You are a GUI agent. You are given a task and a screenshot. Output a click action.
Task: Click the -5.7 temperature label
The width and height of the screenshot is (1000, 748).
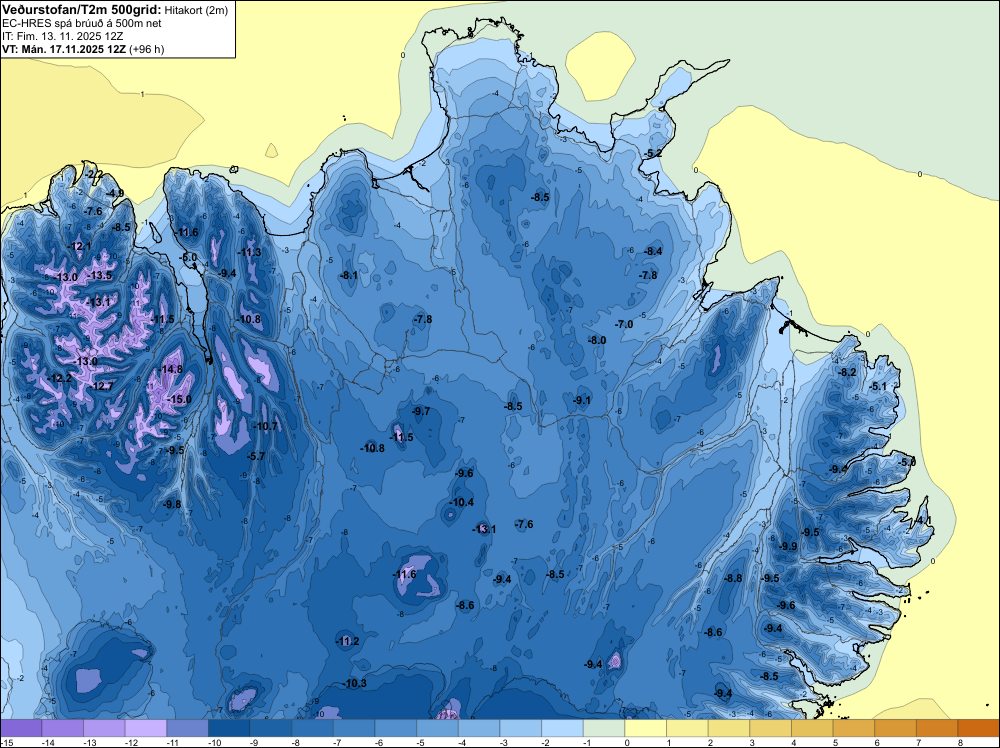256,456
